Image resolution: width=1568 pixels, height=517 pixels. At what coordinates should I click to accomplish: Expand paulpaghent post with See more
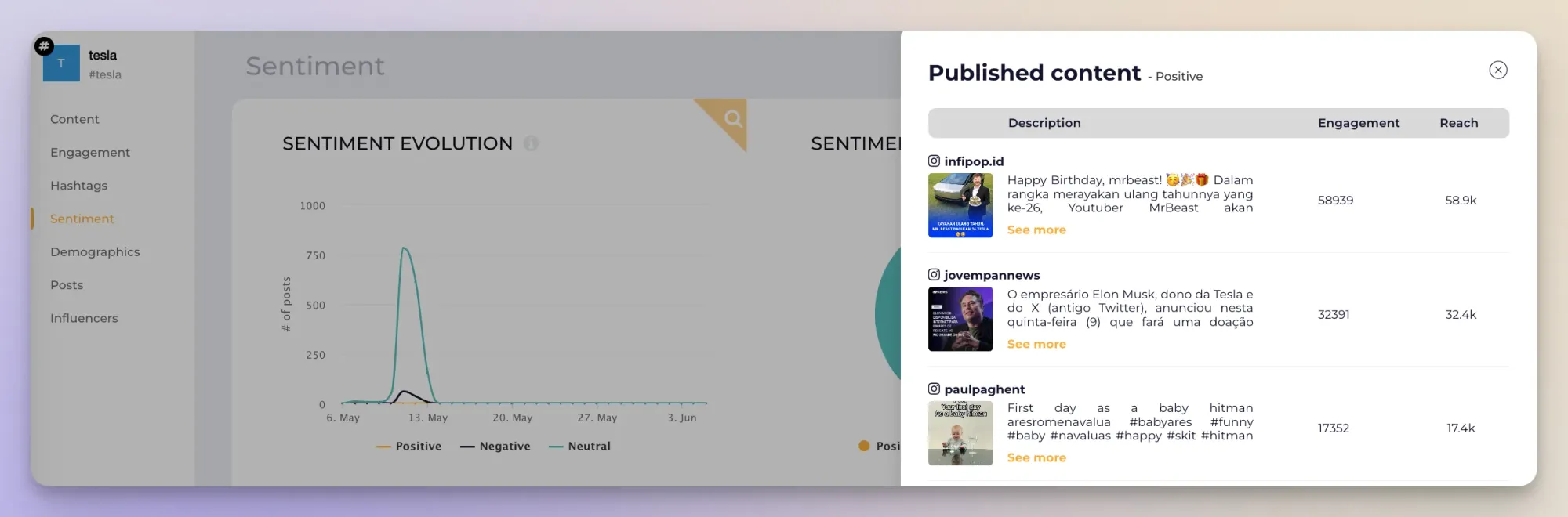tap(1036, 457)
